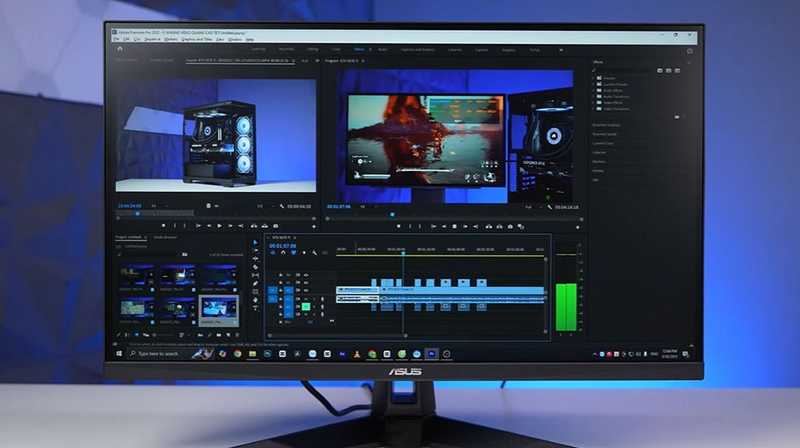Screen dimensions: 800x448
Task: Click timeline timecode 00:01:07:06
Action: [x=283, y=246]
